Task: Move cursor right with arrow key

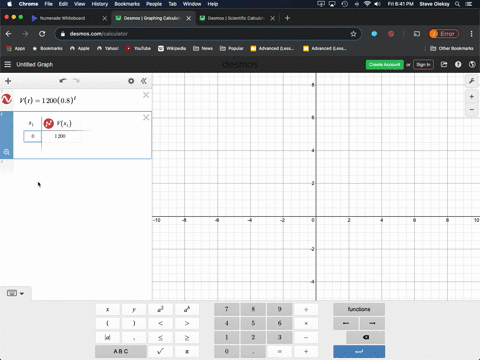Action: (x=372, y=323)
